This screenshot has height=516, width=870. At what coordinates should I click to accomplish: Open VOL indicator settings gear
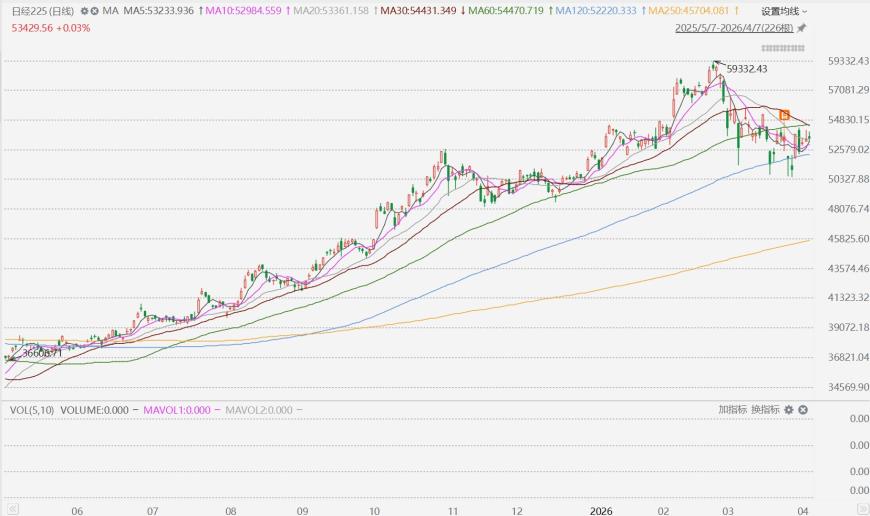coord(789,410)
